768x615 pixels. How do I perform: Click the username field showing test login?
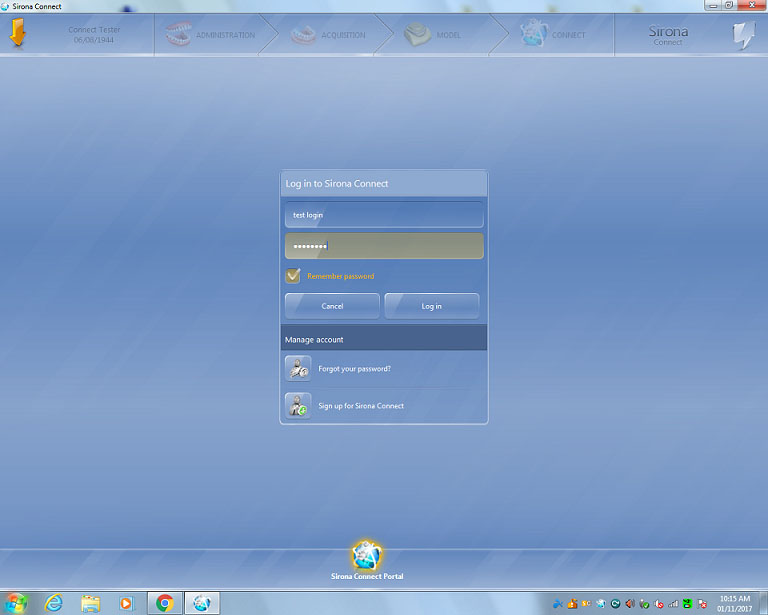pyautogui.click(x=384, y=215)
